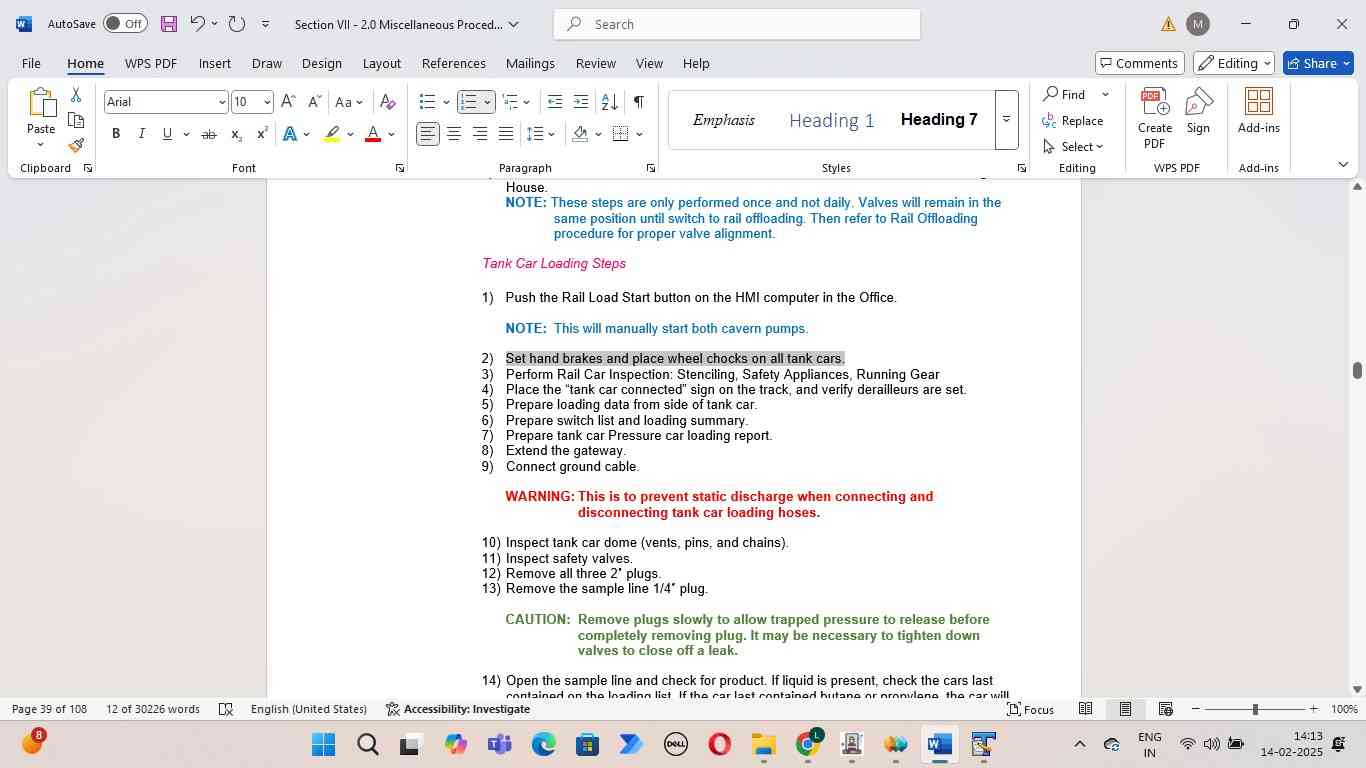
Task: Decrease font size with A-down icon
Action: [x=314, y=102]
